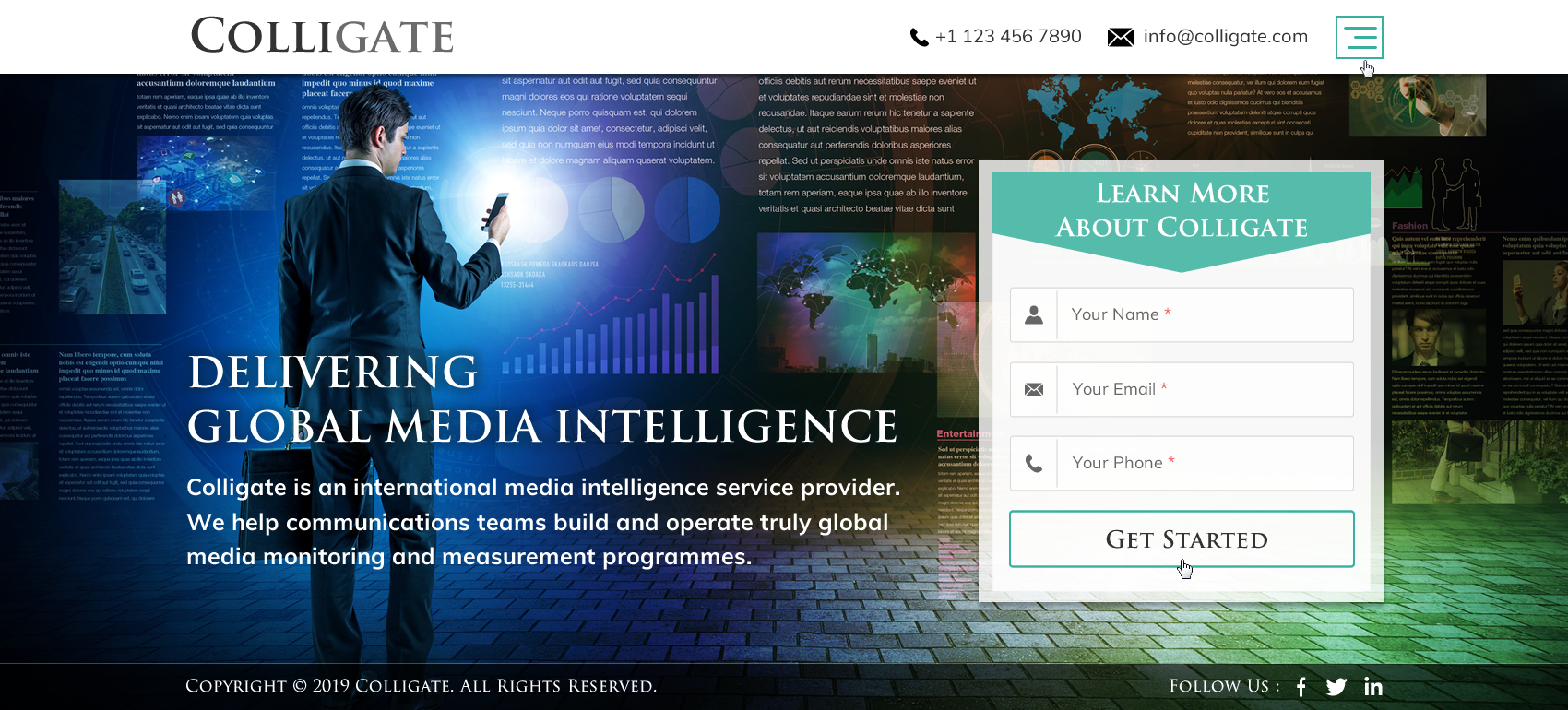Open the hamburger menu icon
1568x710 pixels.
tap(1360, 37)
